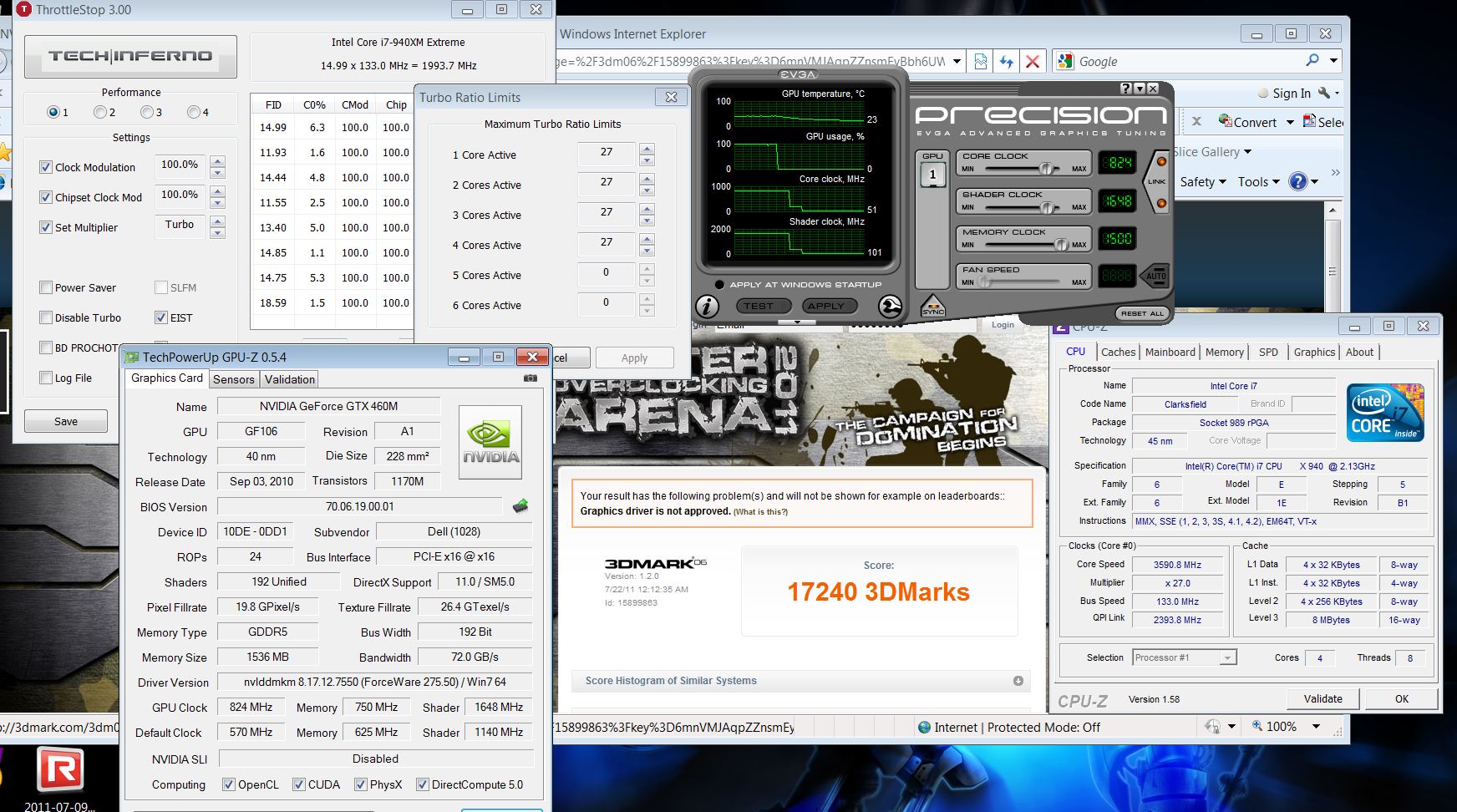Select Performance profile 4 radio button
1457x812 pixels.
point(194,112)
